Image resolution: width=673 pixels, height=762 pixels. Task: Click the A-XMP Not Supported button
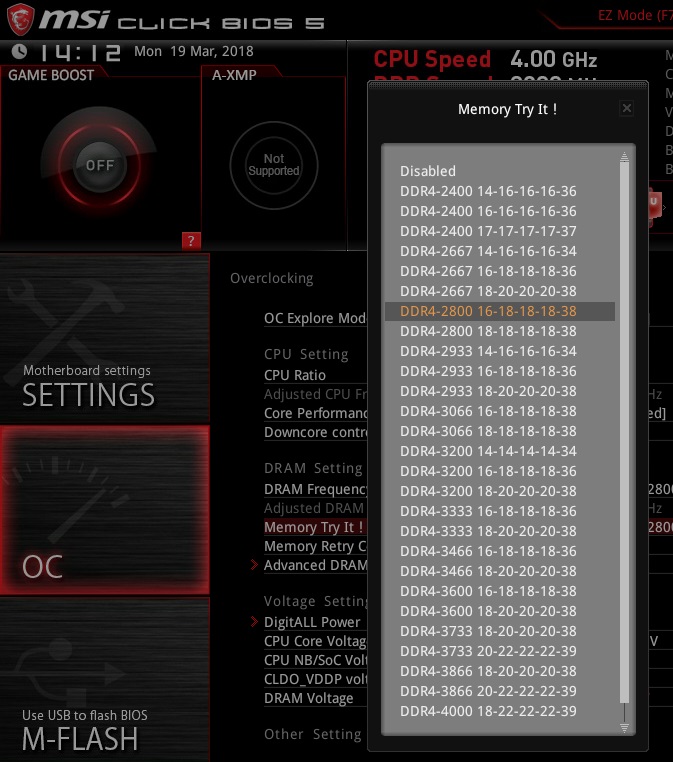(274, 165)
